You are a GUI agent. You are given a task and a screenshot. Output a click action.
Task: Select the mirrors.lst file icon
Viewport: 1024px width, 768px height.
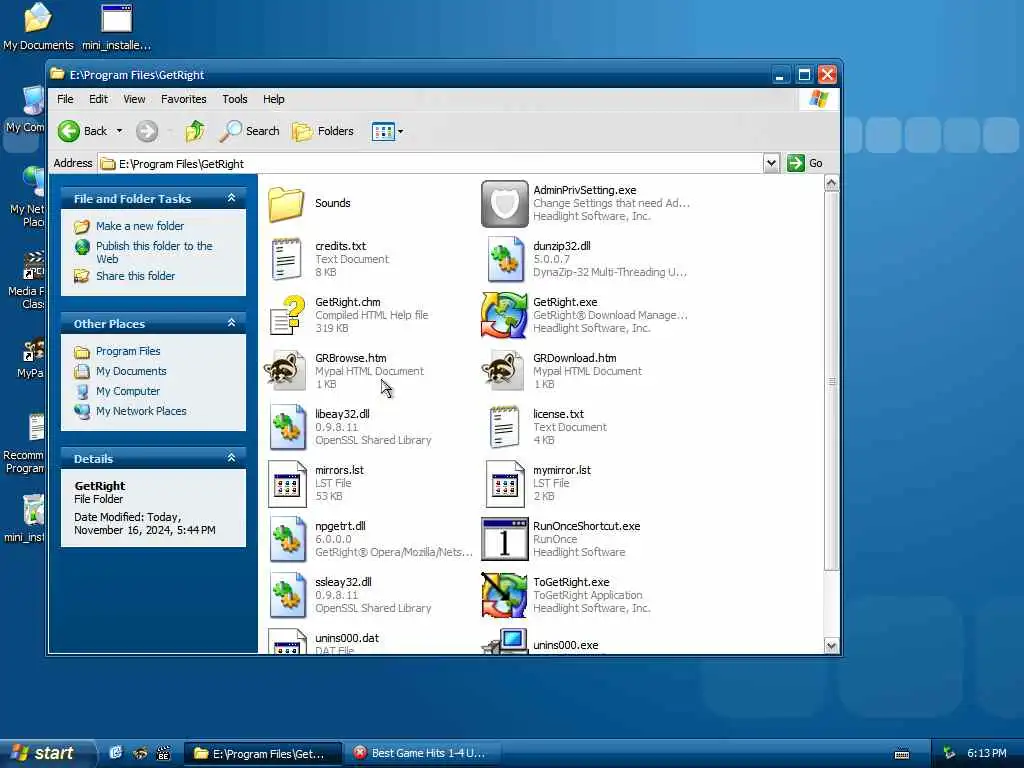pyautogui.click(x=287, y=483)
